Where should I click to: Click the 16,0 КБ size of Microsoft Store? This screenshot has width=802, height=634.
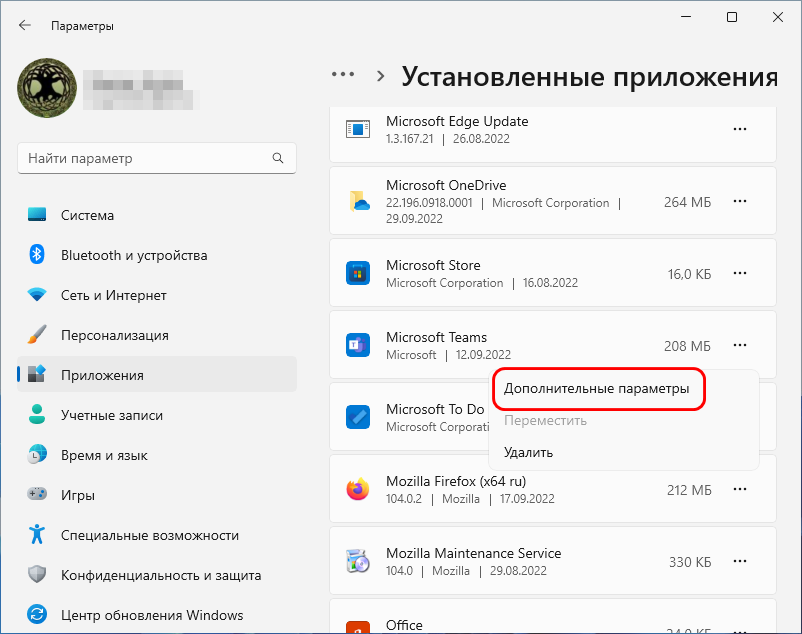pyautogui.click(x=689, y=275)
